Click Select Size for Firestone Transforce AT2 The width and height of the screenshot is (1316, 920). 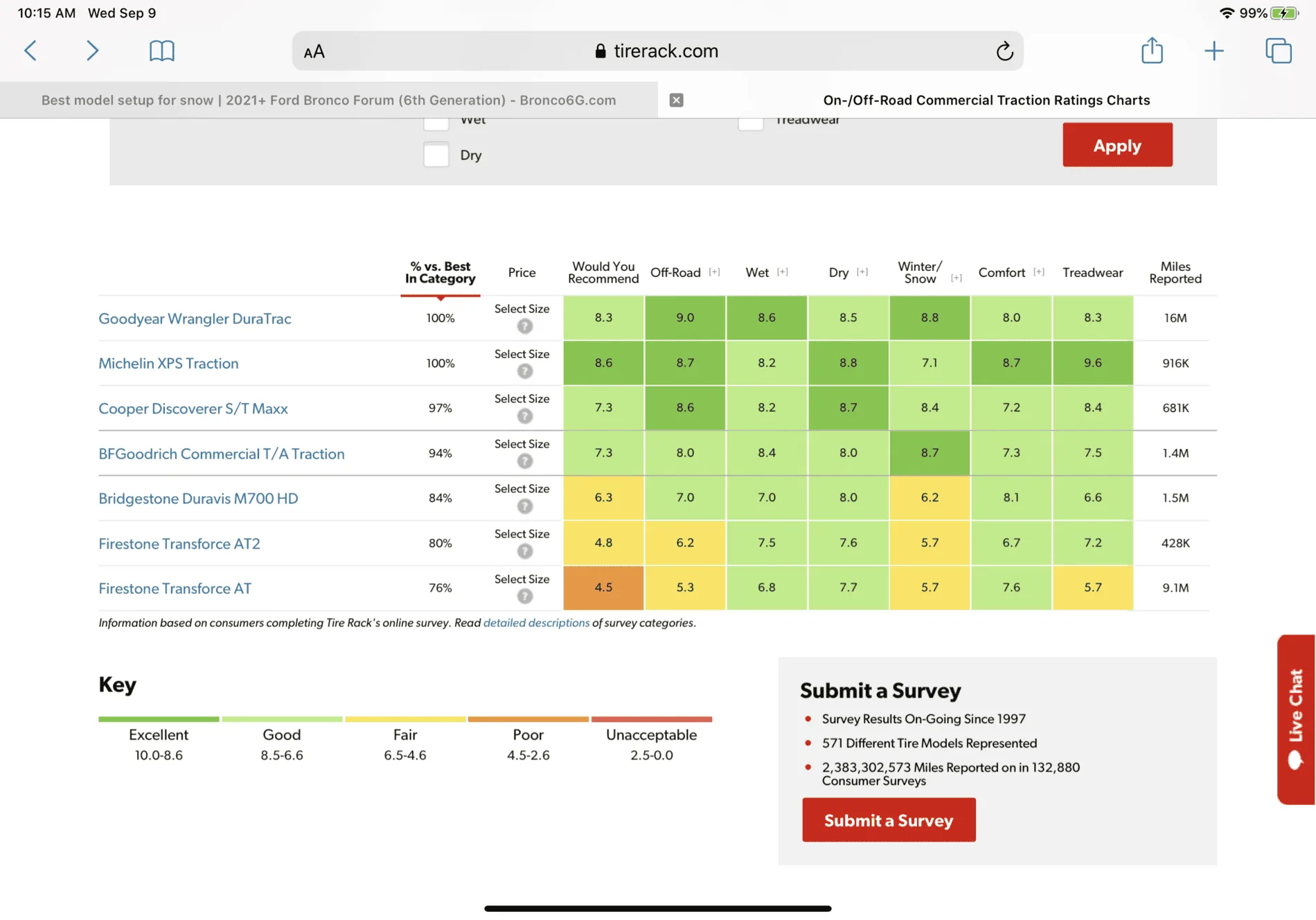522,534
